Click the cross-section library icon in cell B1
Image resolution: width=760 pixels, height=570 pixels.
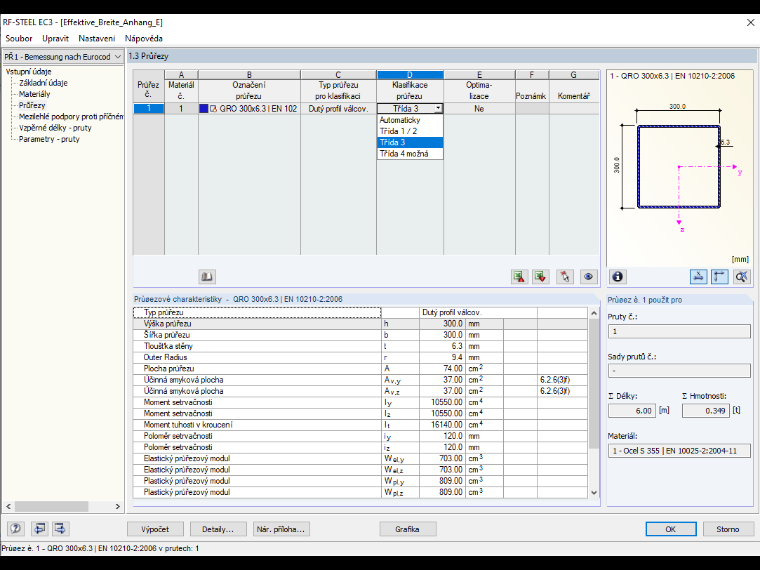[213, 109]
